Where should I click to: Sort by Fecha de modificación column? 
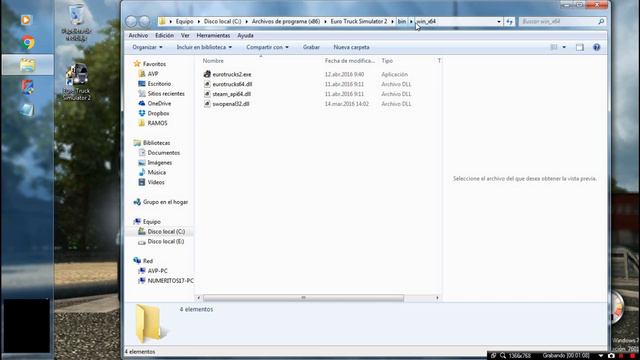click(x=350, y=61)
